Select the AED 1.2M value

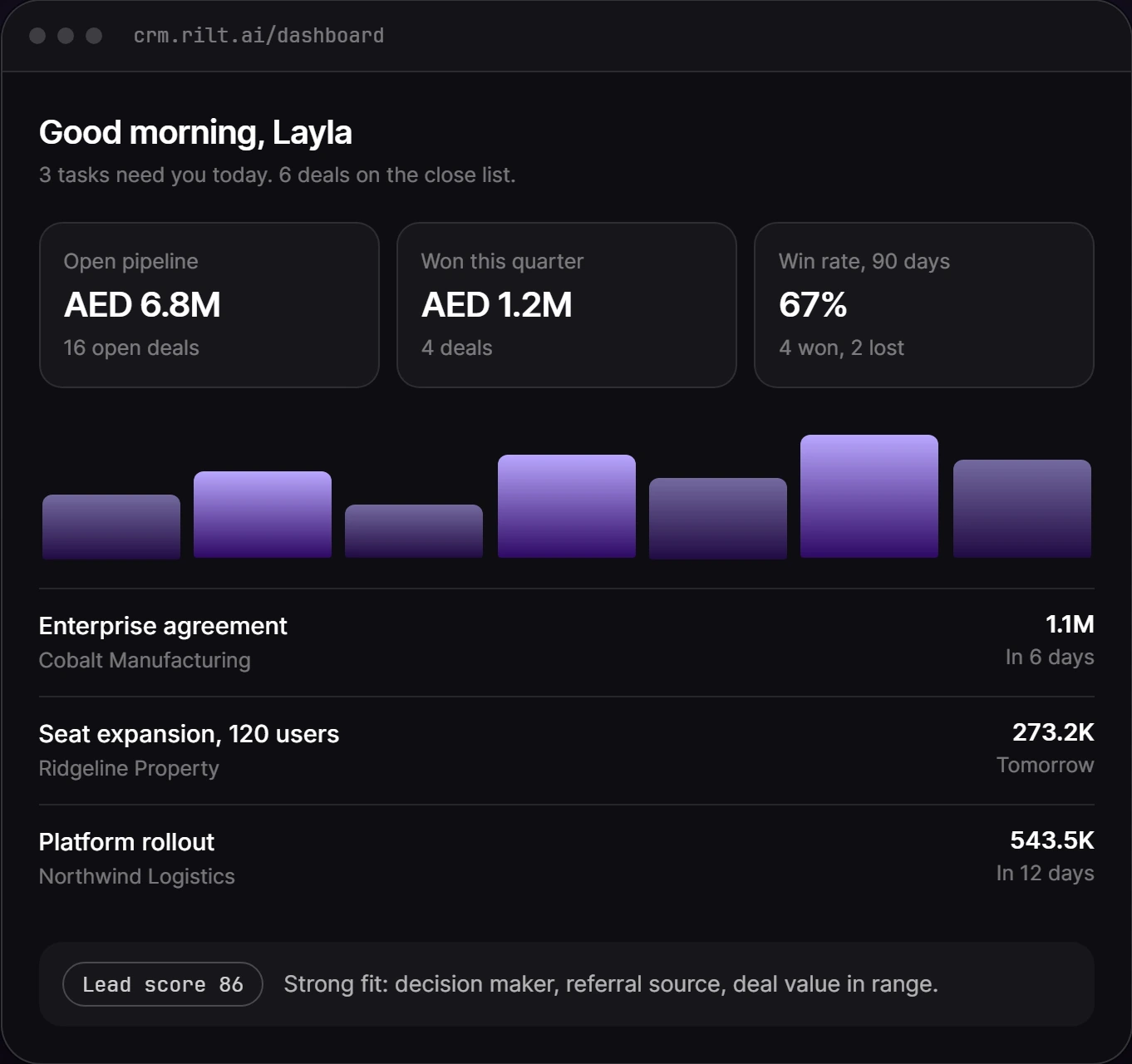(497, 305)
